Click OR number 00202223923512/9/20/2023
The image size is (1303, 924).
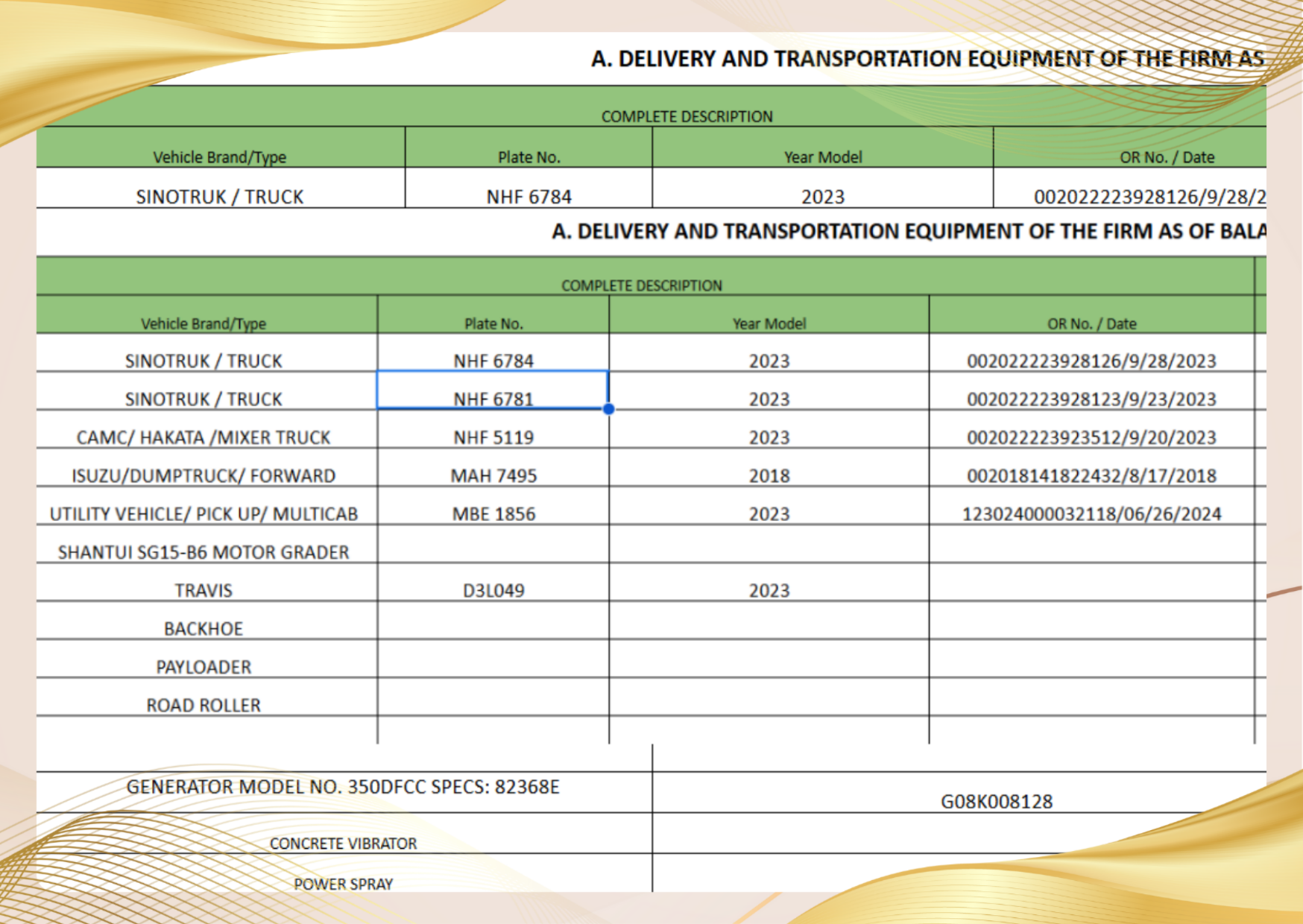(1091, 437)
